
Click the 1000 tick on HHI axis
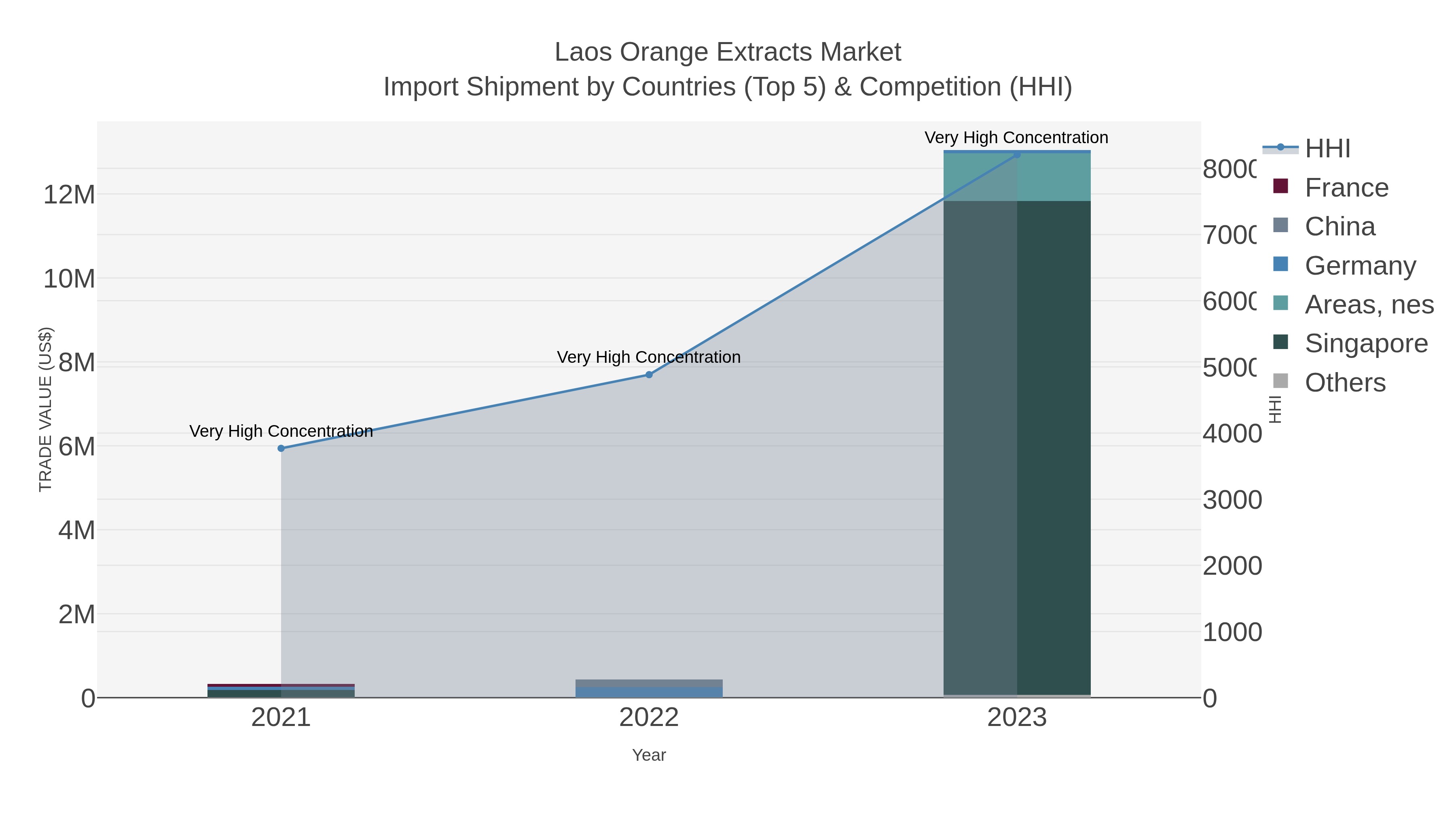coord(1232,632)
